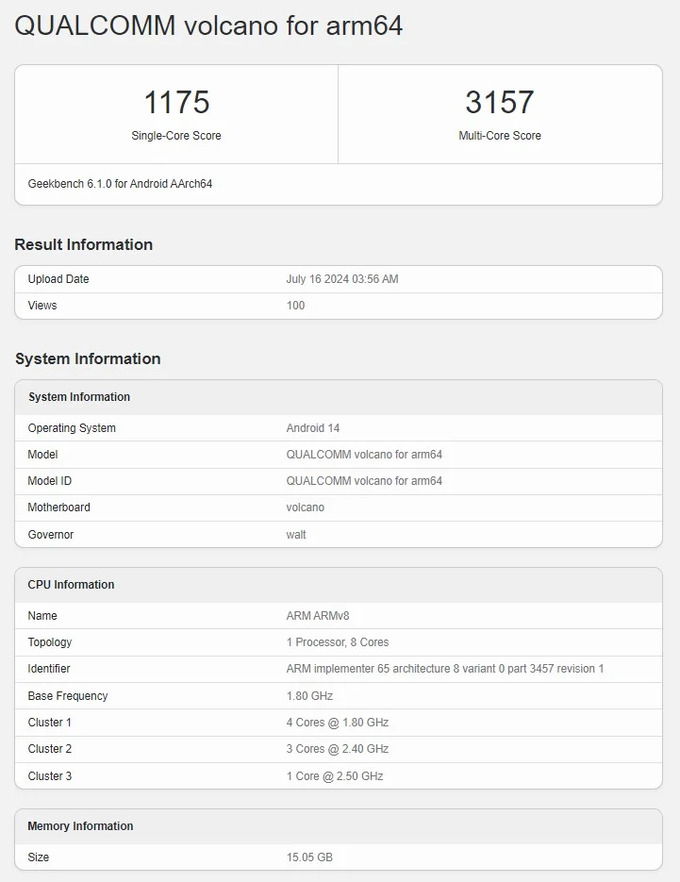Select the Base Frequency 1.80 GHz value
The image size is (680, 882).
[309, 696]
